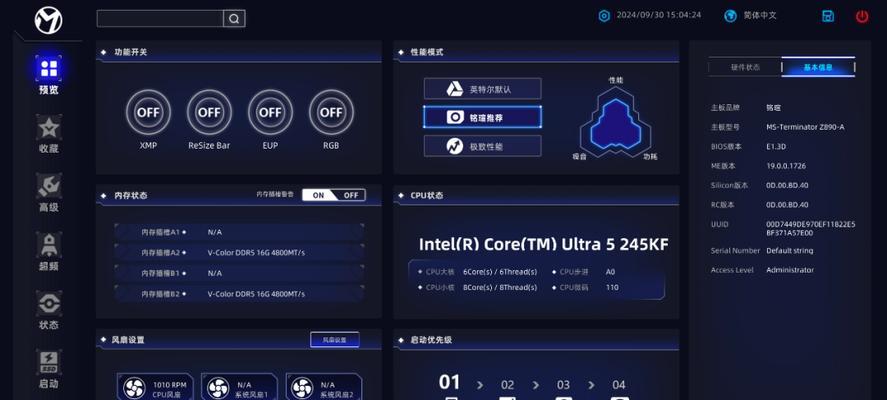Screen dimensions: 887x400
Task: Click the 内存插槽B2 V-Color DDR5 row
Action: (239, 294)
